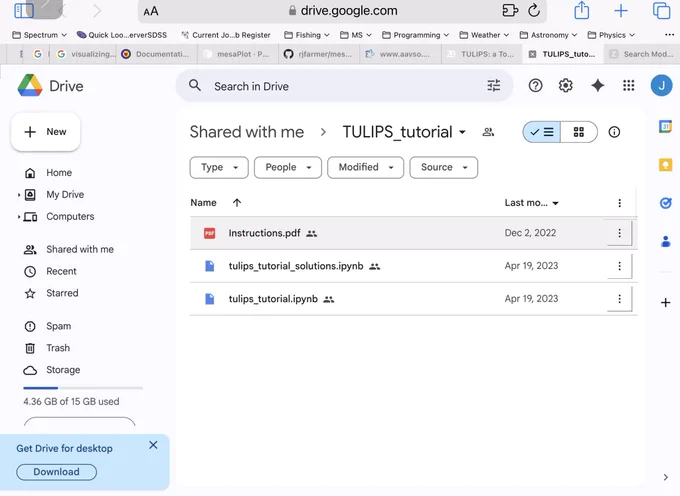The width and height of the screenshot is (680, 496).
Task: Show side panel arrow at bottom right
Action: [x=665, y=477]
